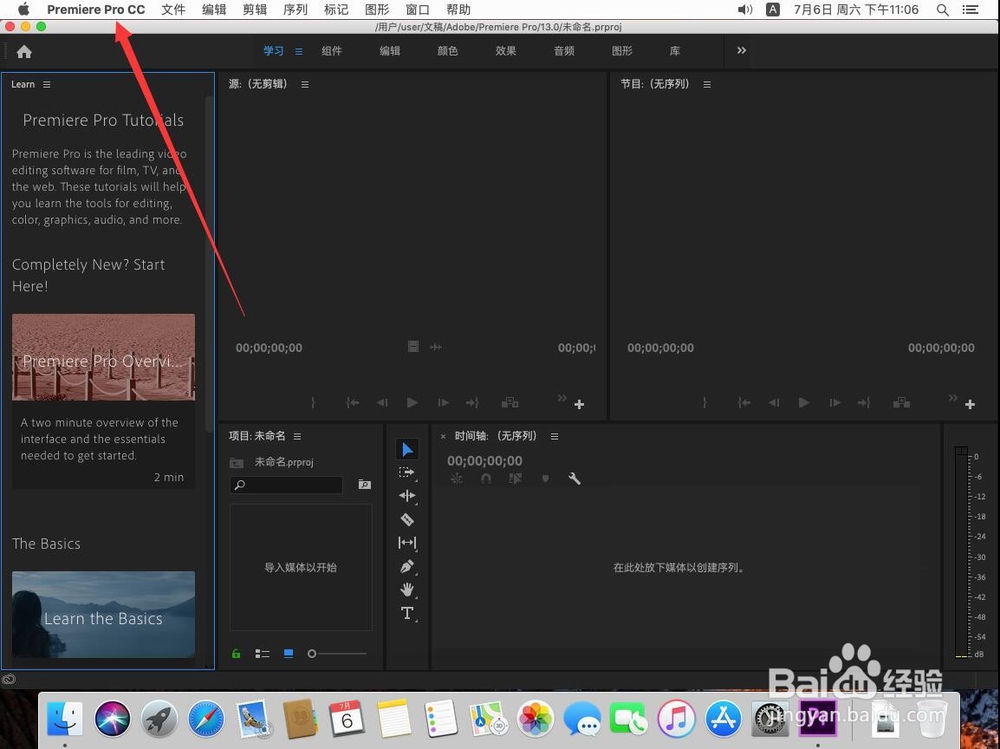Image resolution: width=1000 pixels, height=749 pixels.
Task: Open the Project panel menu
Action: point(297,436)
